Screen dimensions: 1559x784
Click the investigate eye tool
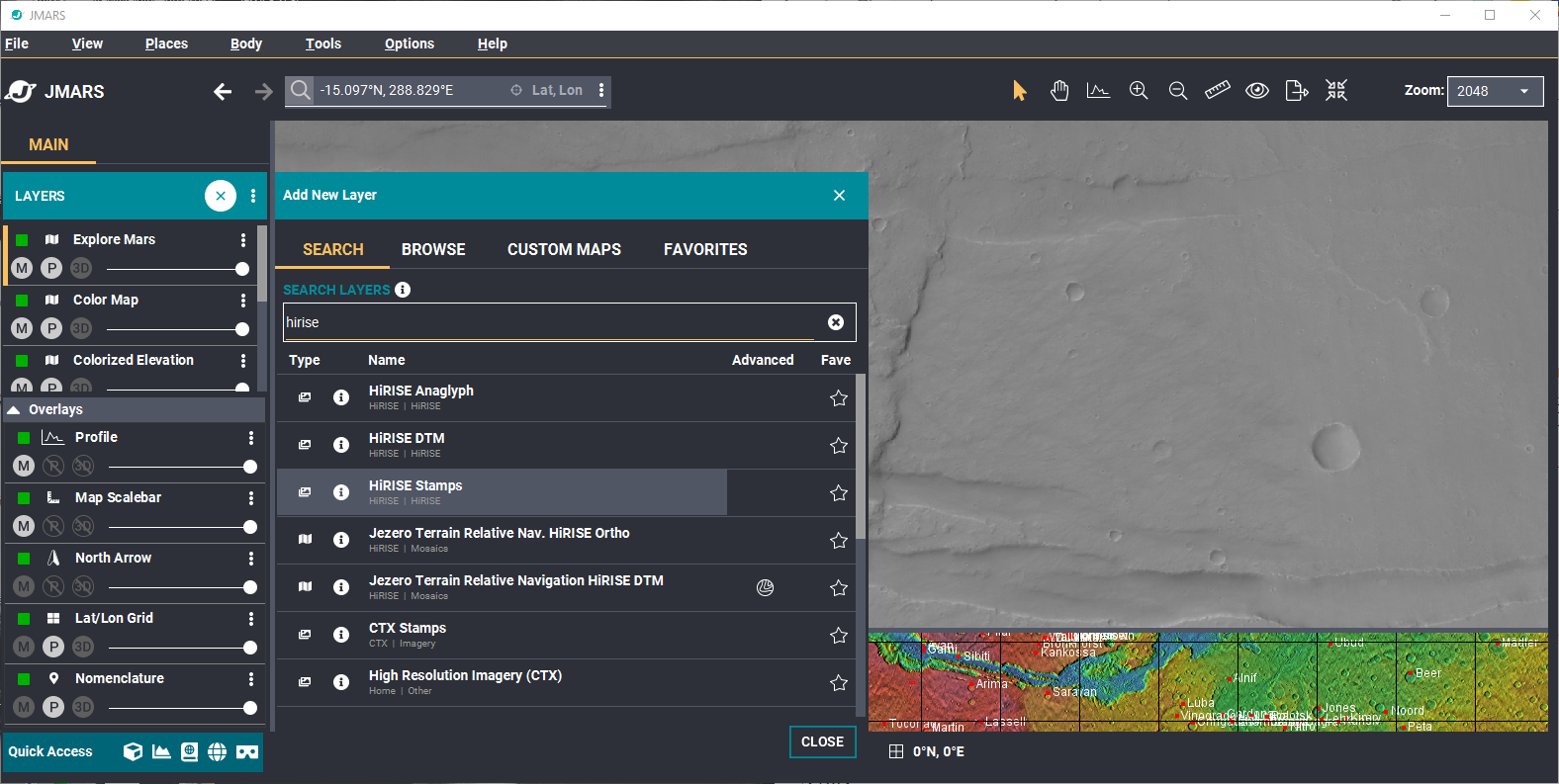pos(1257,91)
